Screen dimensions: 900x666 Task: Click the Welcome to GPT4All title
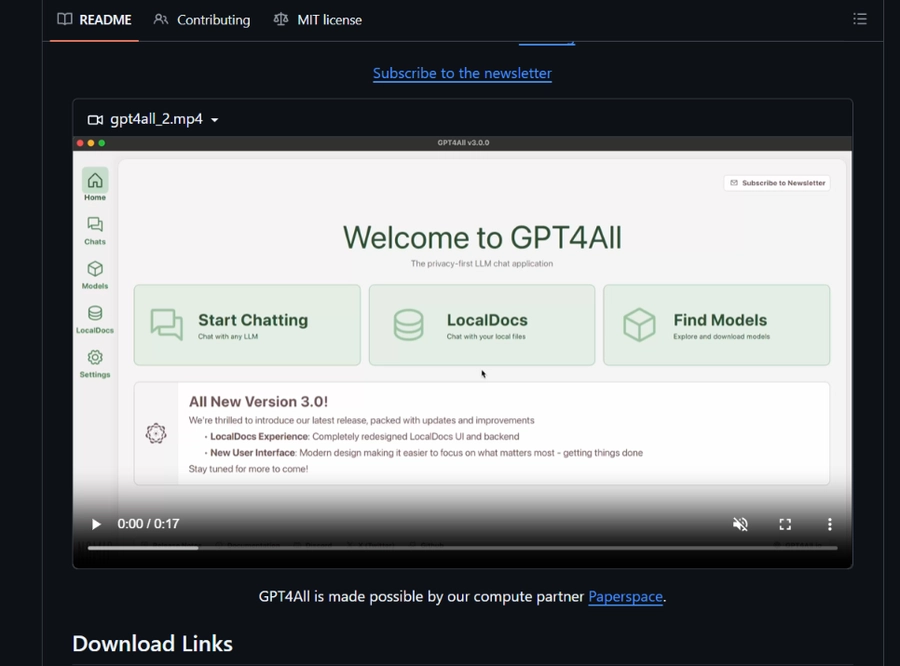pos(482,238)
